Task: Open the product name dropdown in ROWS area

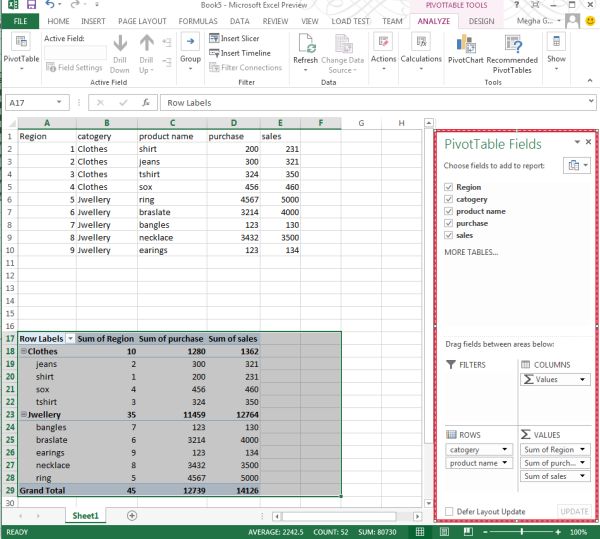Action: point(505,463)
